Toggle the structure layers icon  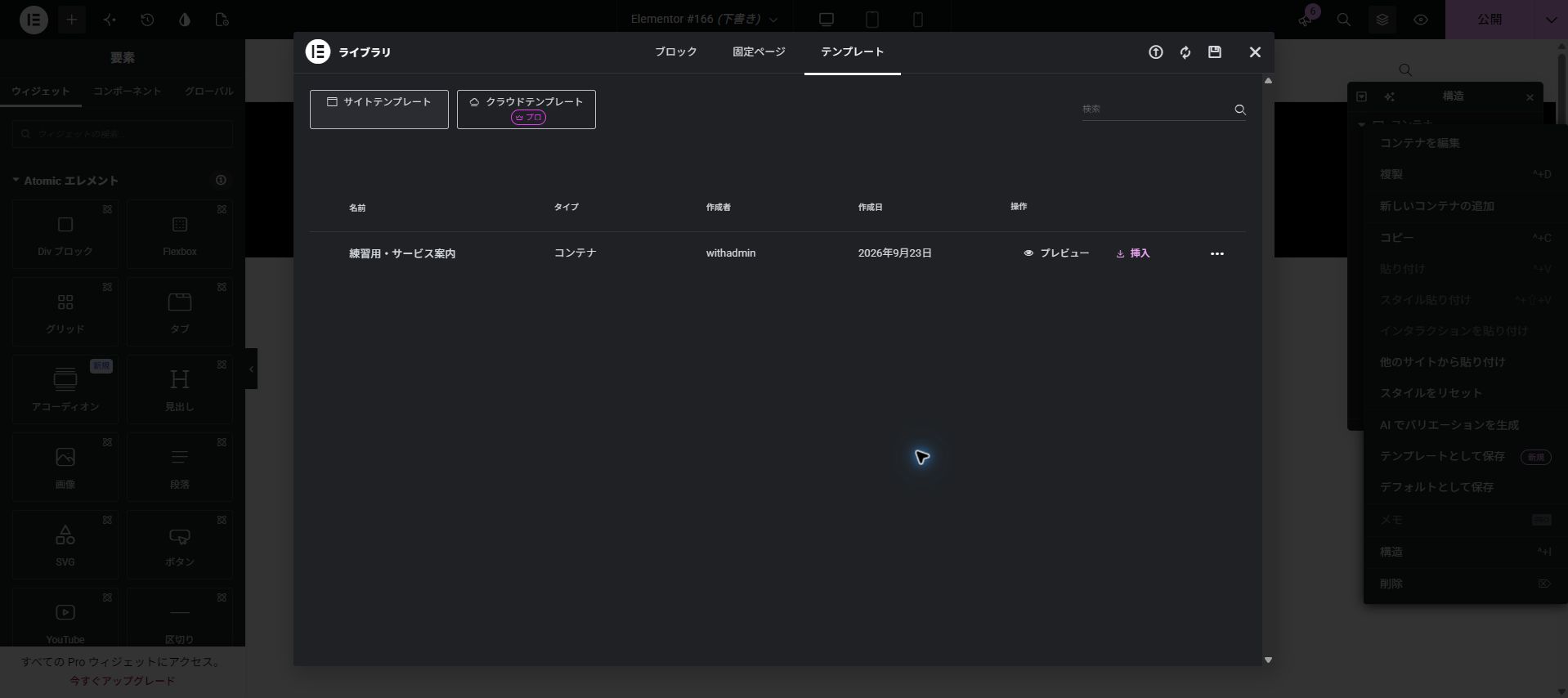[x=1382, y=20]
